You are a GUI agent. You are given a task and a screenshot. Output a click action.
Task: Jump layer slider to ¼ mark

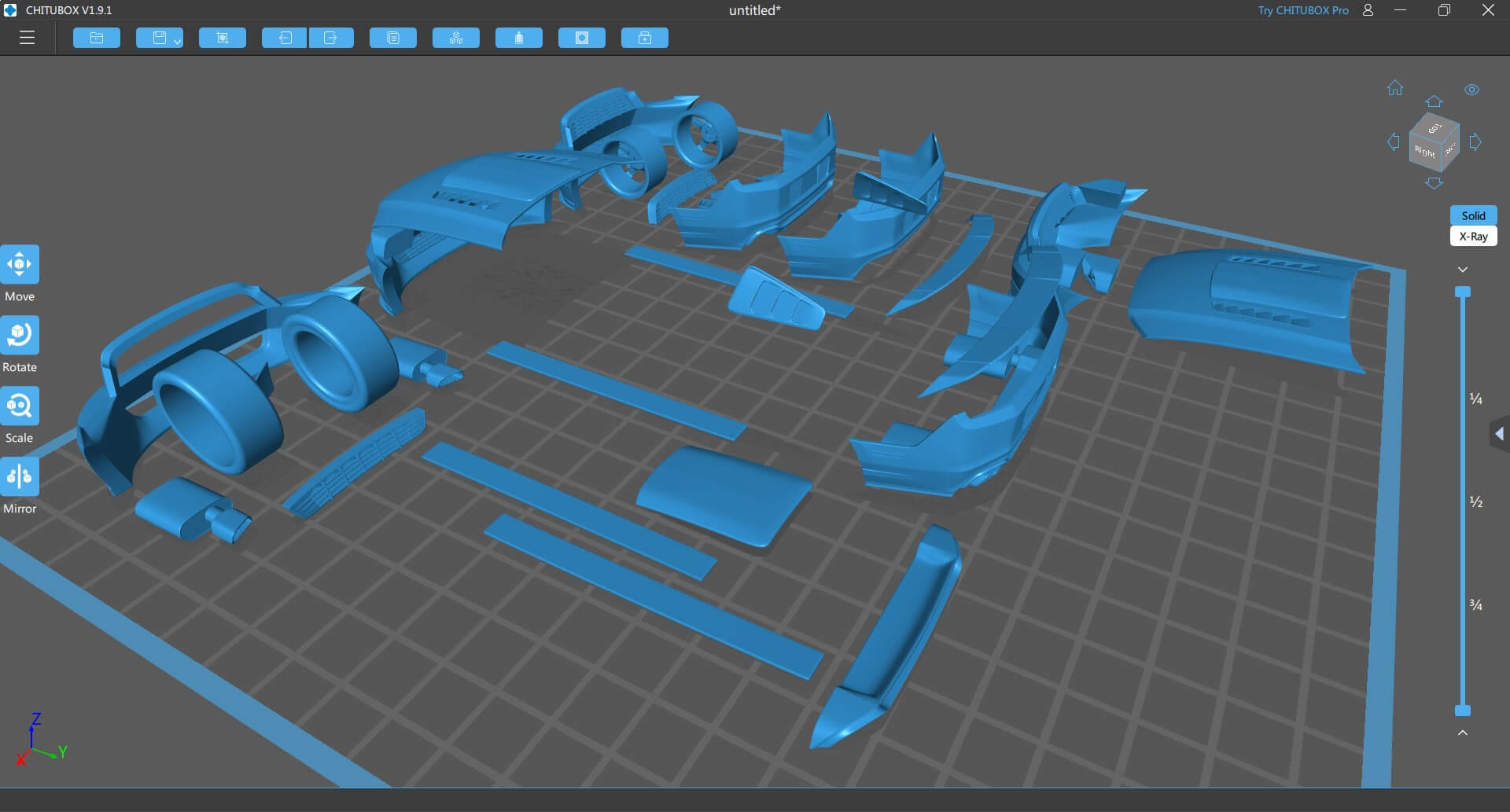point(1476,399)
